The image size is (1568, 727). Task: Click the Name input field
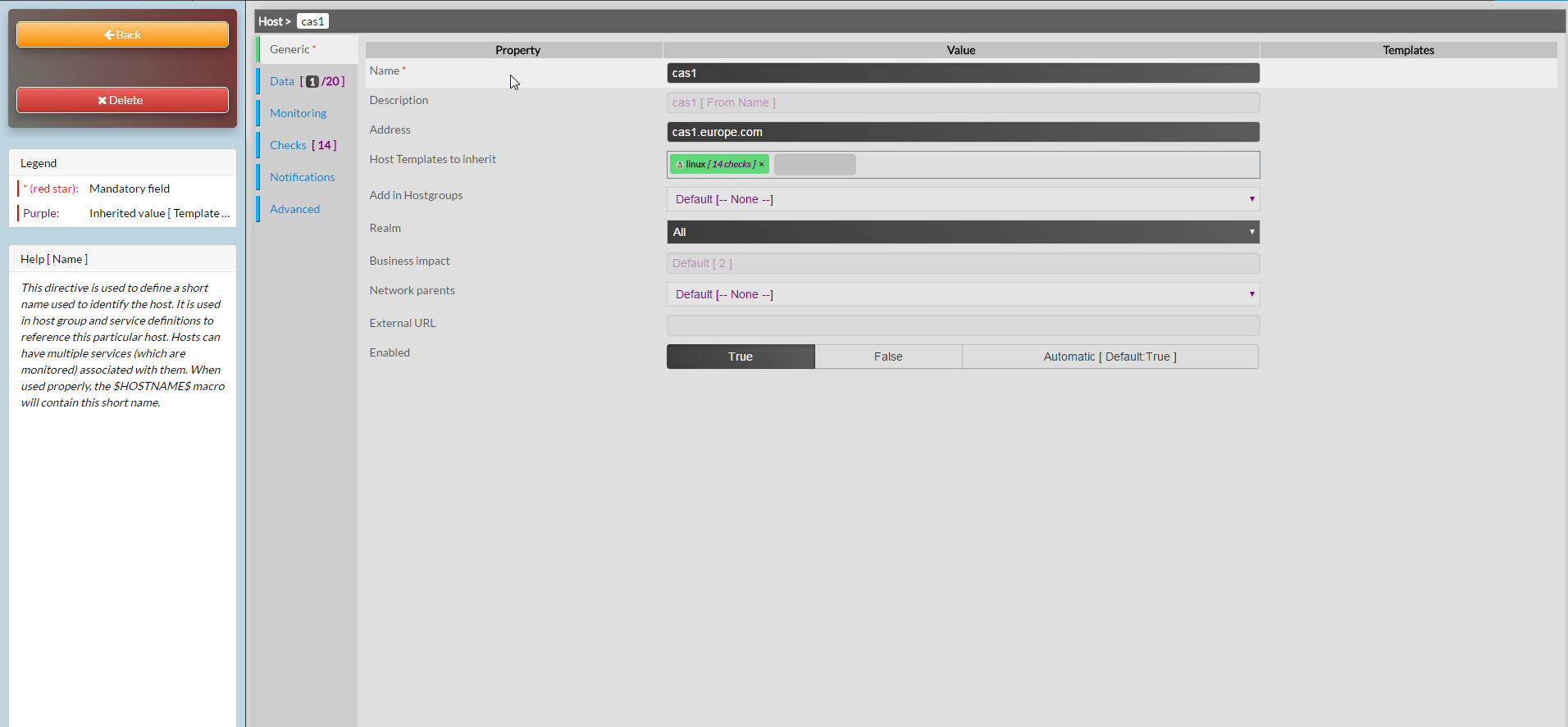tap(963, 73)
